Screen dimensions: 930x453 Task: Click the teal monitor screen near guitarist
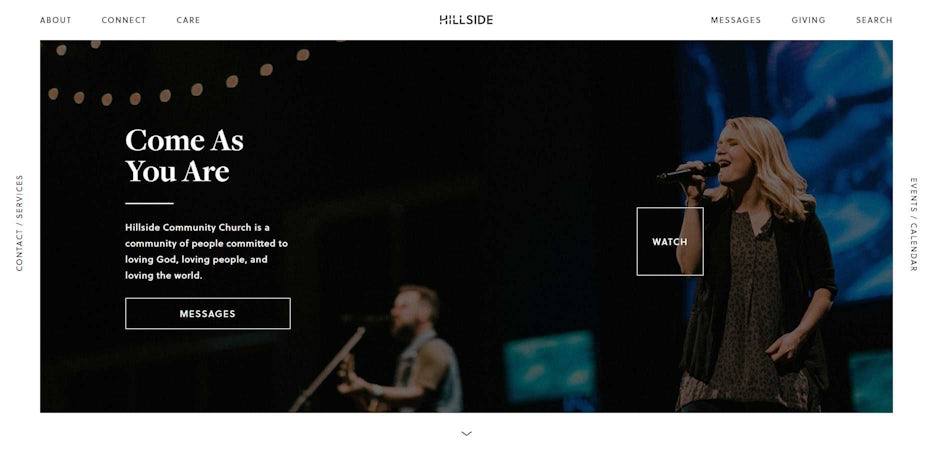click(x=549, y=366)
